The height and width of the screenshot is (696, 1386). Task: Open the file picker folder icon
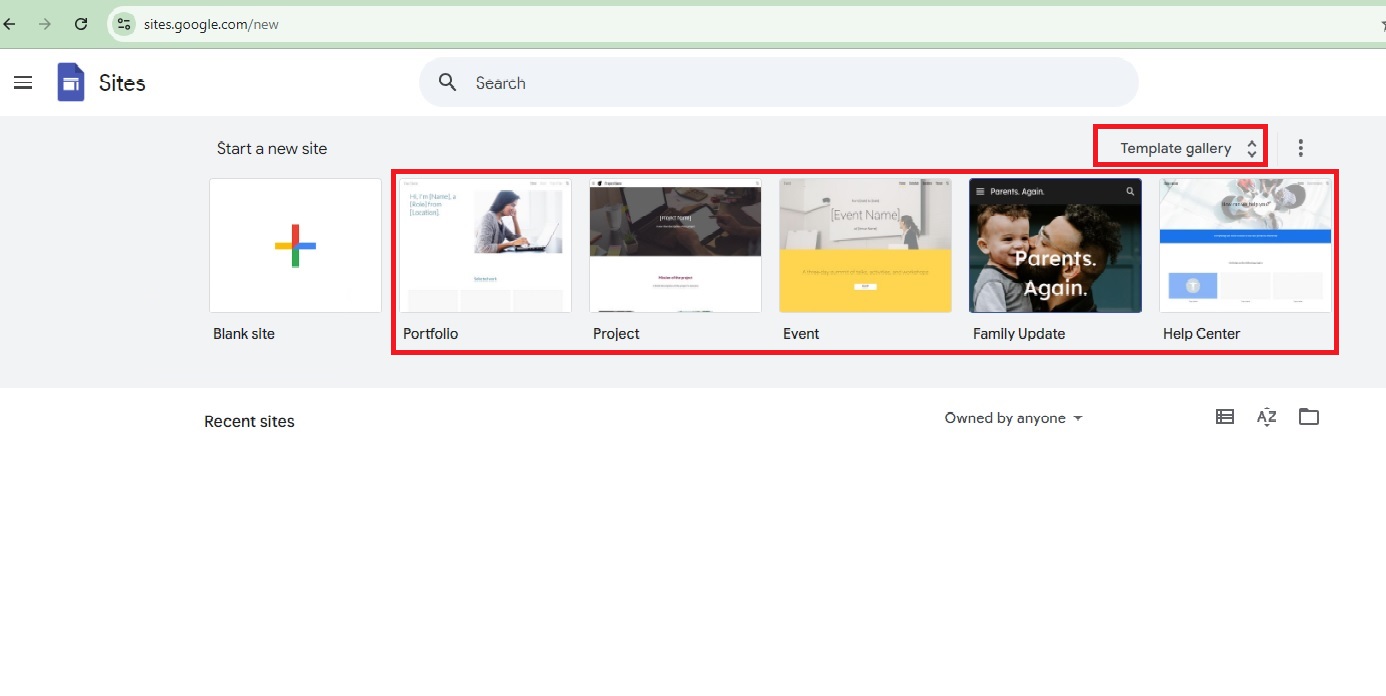(1309, 417)
